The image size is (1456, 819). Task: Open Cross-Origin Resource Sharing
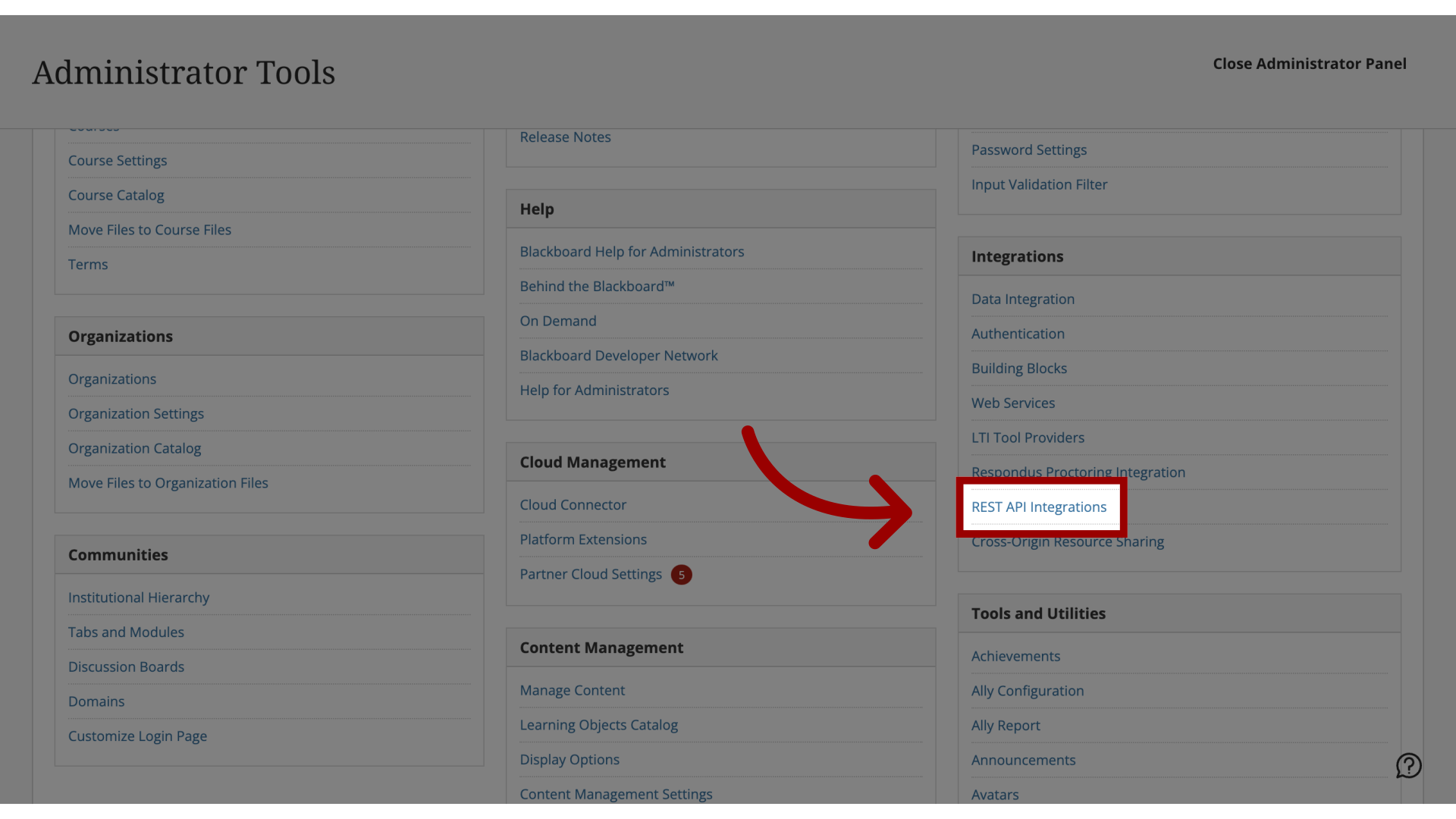tap(1067, 543)
